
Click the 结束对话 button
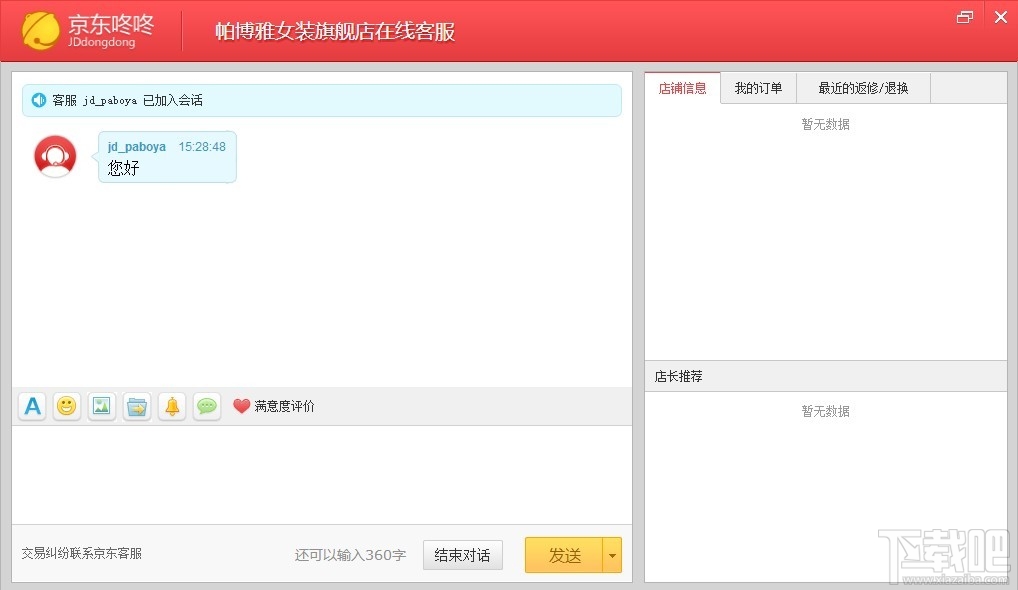462,555
